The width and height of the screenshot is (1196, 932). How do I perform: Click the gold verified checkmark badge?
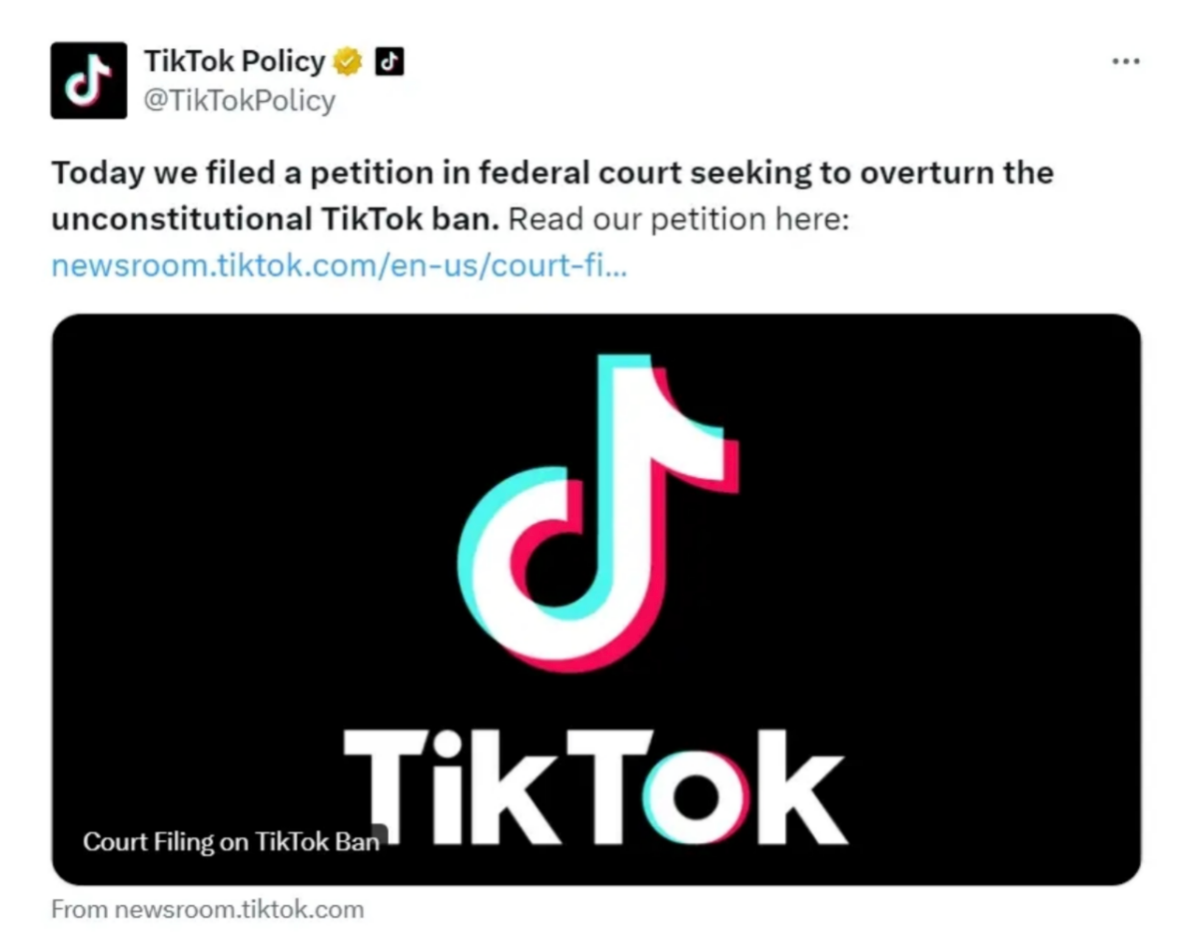(347, 62)
